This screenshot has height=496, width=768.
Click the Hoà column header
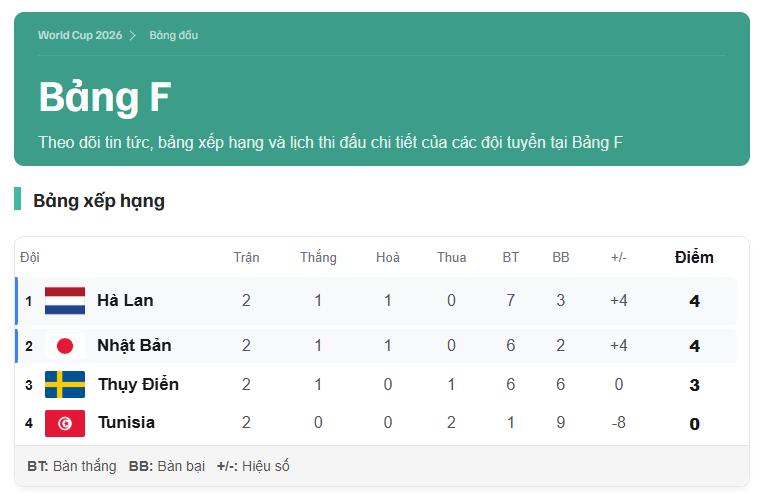point(388,258)
